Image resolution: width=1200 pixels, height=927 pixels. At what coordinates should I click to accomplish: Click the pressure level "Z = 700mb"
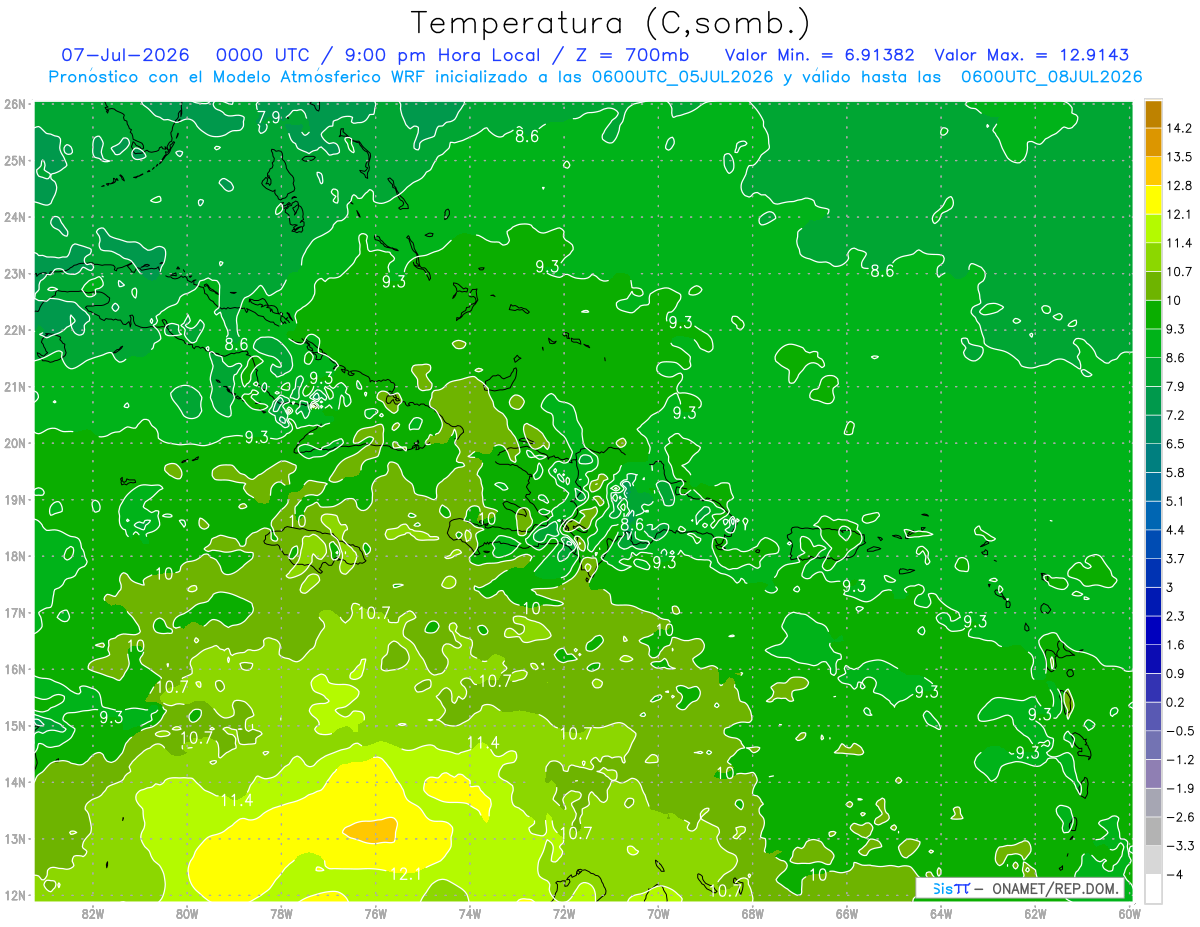click(631, 55)
